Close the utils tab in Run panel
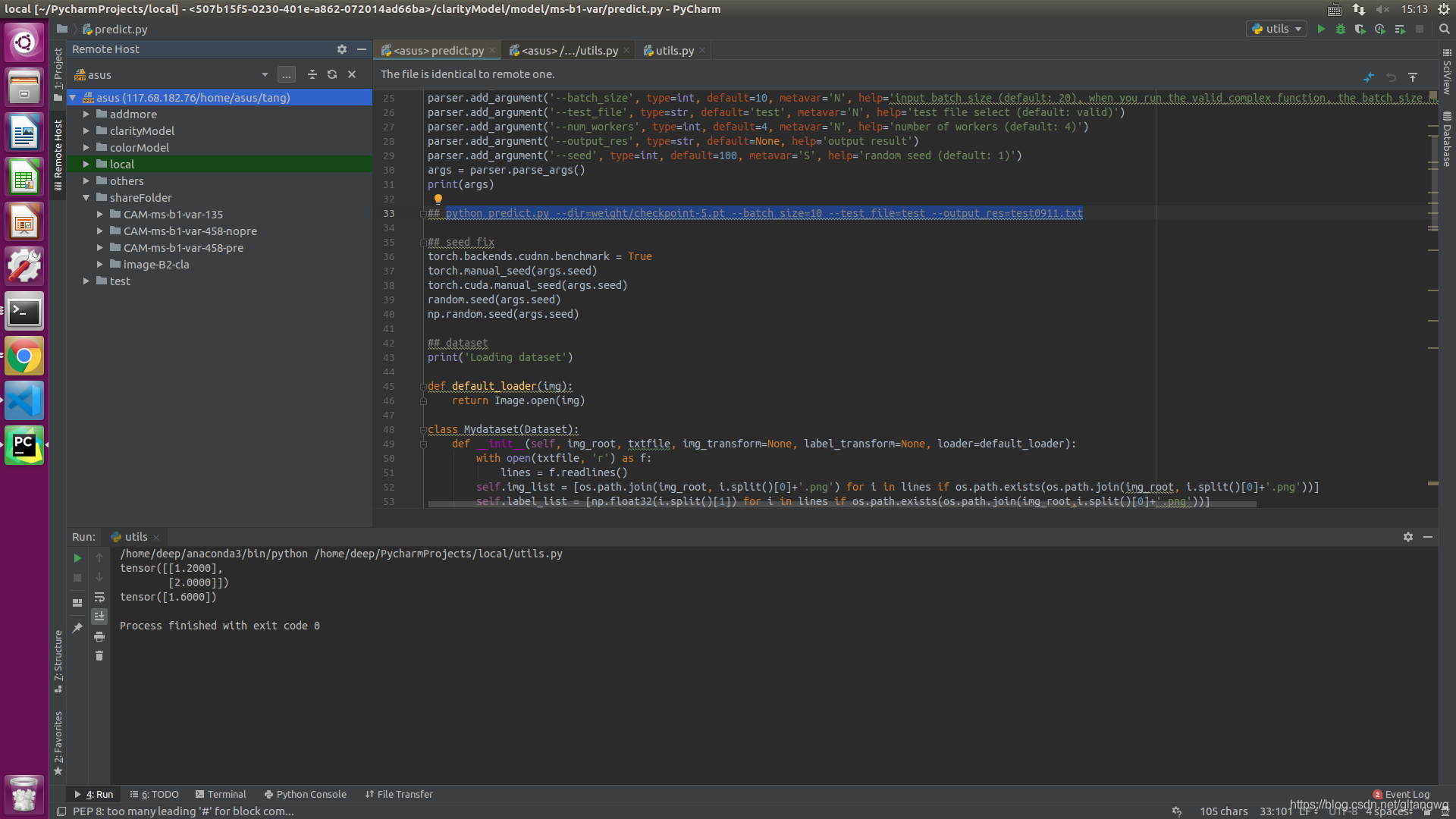Image resolution: width=1456 pixels, height=819 pixels. tap(156, 538)
